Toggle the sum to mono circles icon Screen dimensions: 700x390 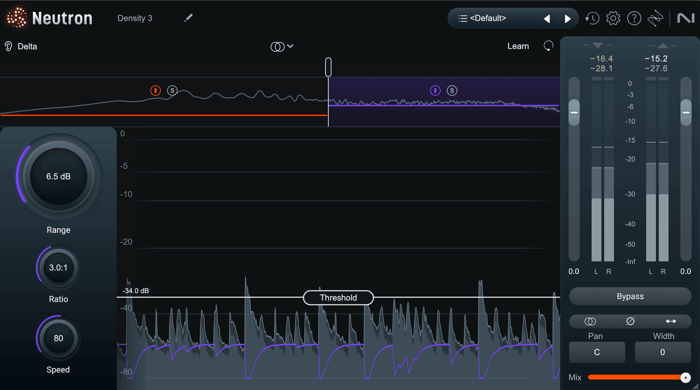590,321
